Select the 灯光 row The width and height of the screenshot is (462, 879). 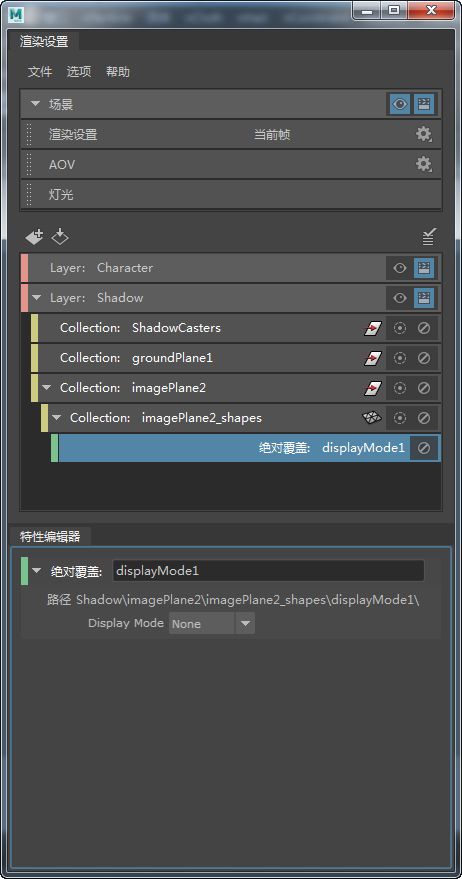click(231, 195)
